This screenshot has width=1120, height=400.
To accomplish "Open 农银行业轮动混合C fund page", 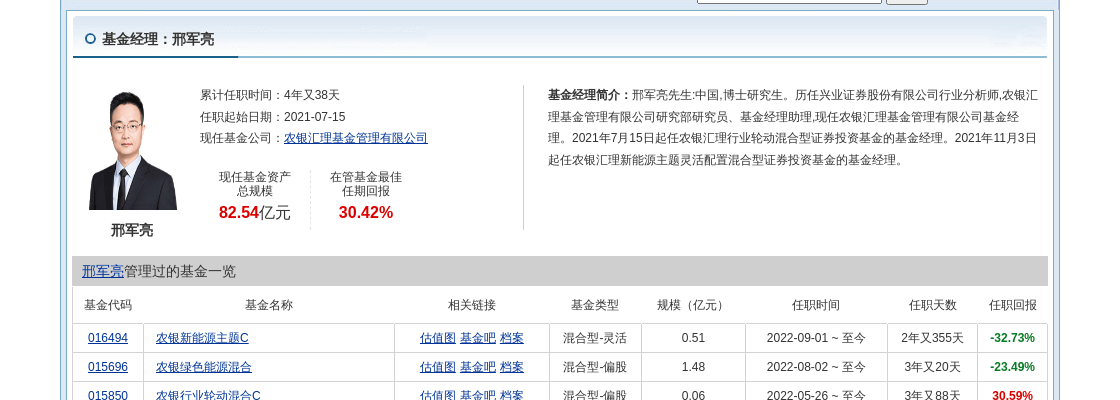I will point(208,395).
